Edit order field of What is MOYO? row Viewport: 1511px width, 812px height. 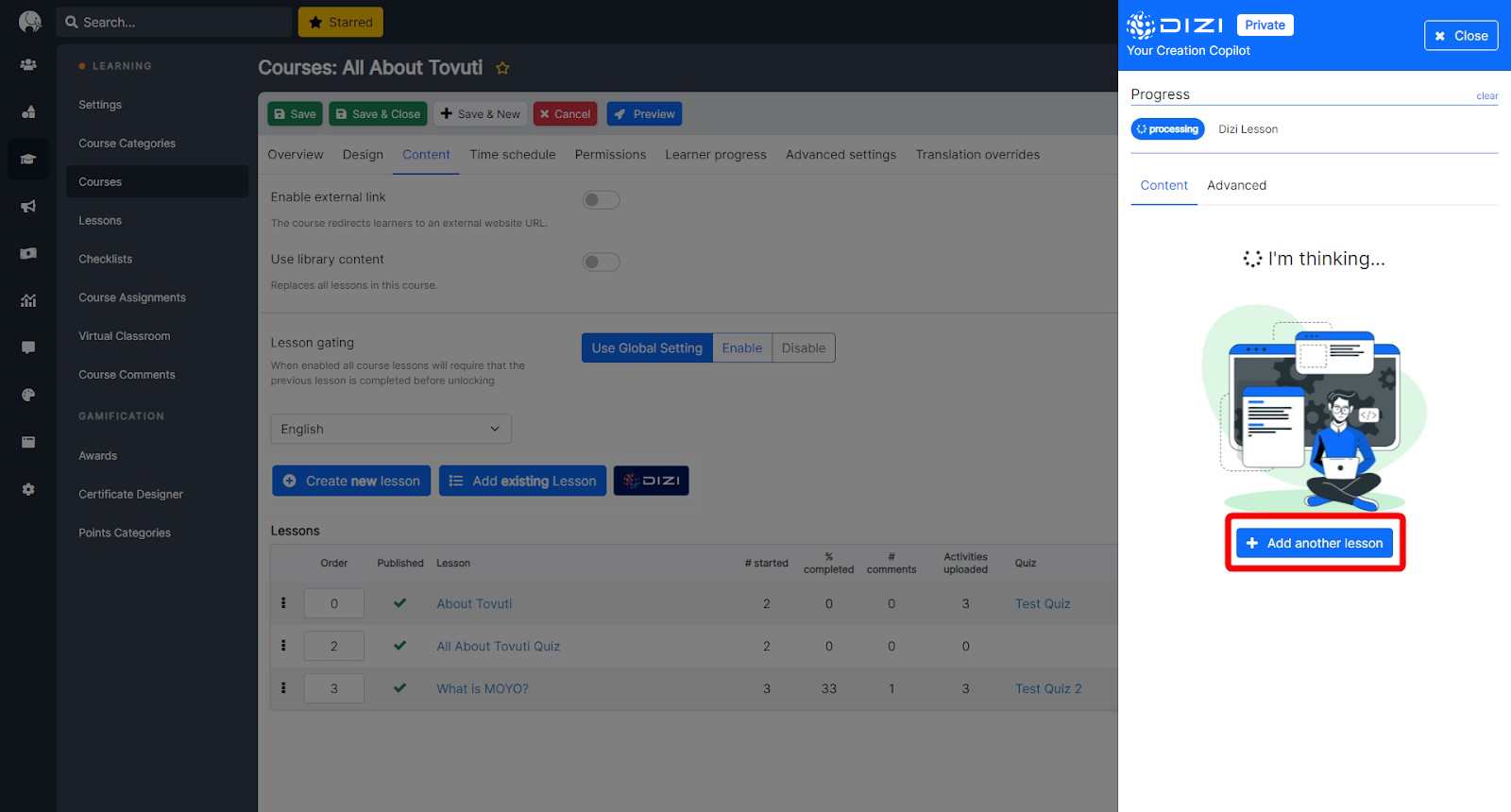tap(334, 688)
